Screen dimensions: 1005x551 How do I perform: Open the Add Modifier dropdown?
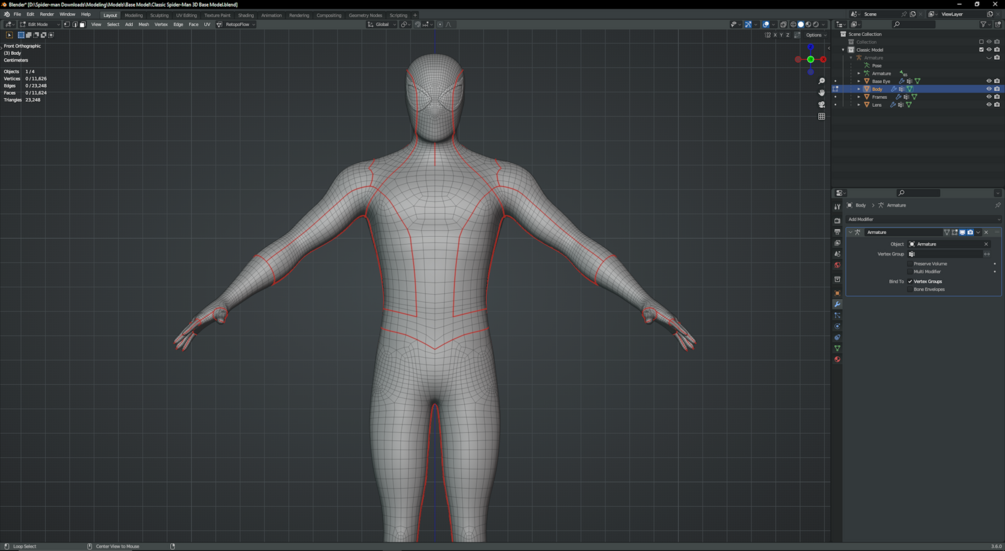pos(920,219)
